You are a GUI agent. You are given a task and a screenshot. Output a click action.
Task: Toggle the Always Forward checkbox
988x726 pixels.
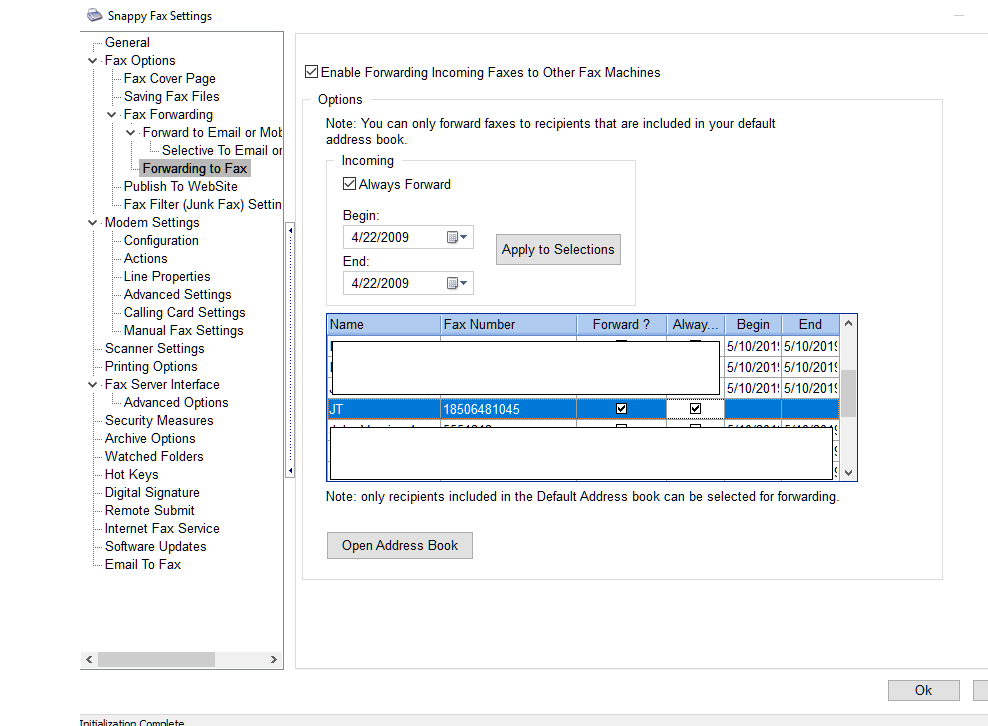click(349, 185)
